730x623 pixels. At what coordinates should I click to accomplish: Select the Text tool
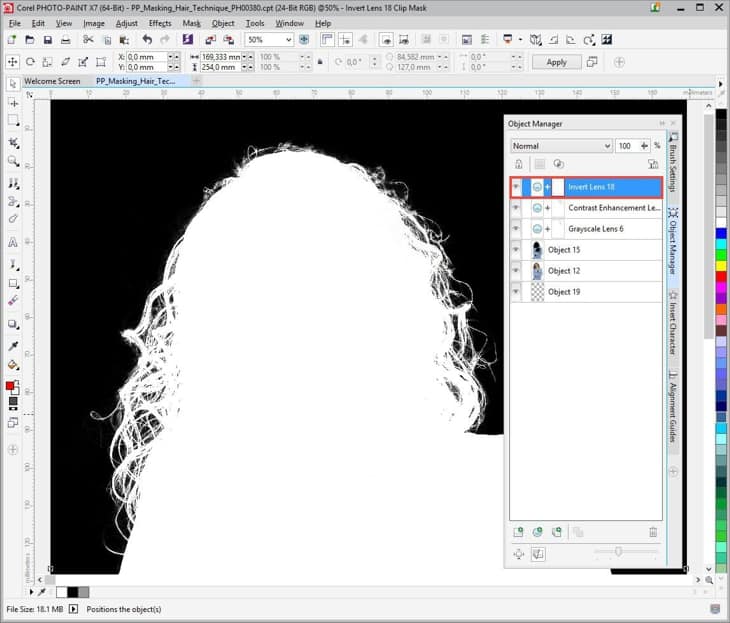(x=13, y=242)
